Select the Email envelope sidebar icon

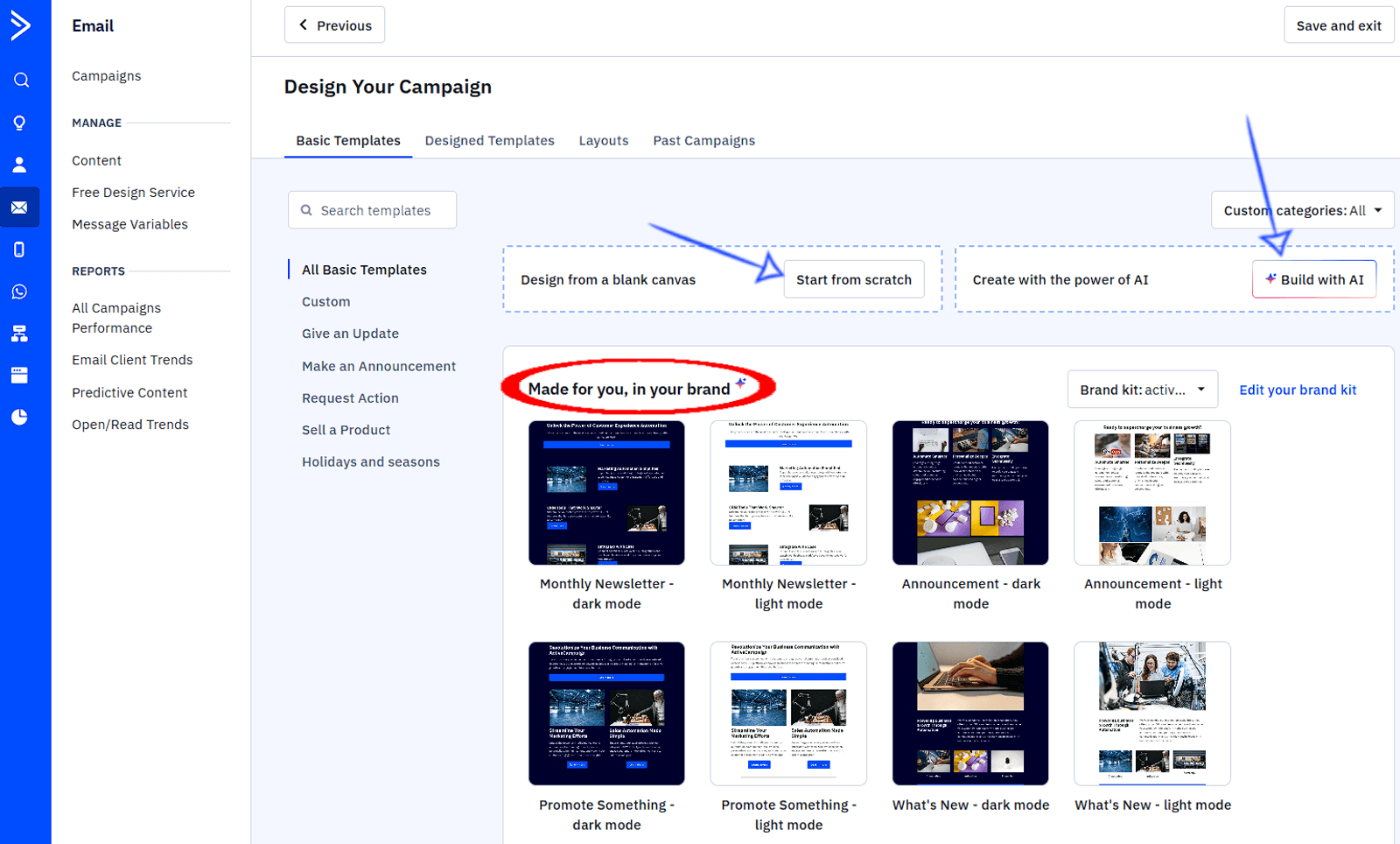(x=20, y=207)
